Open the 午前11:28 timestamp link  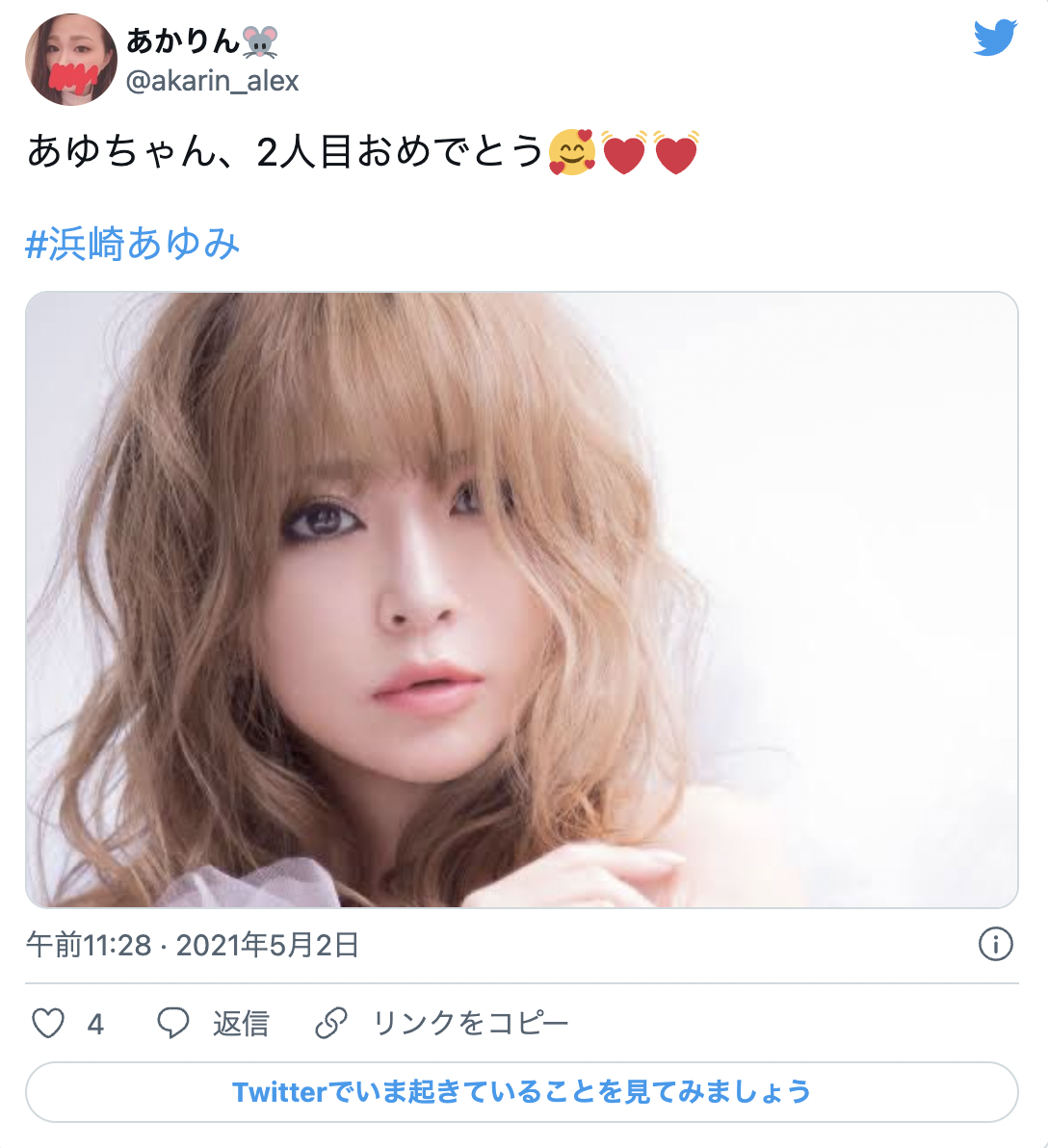[x=89, y=945]
